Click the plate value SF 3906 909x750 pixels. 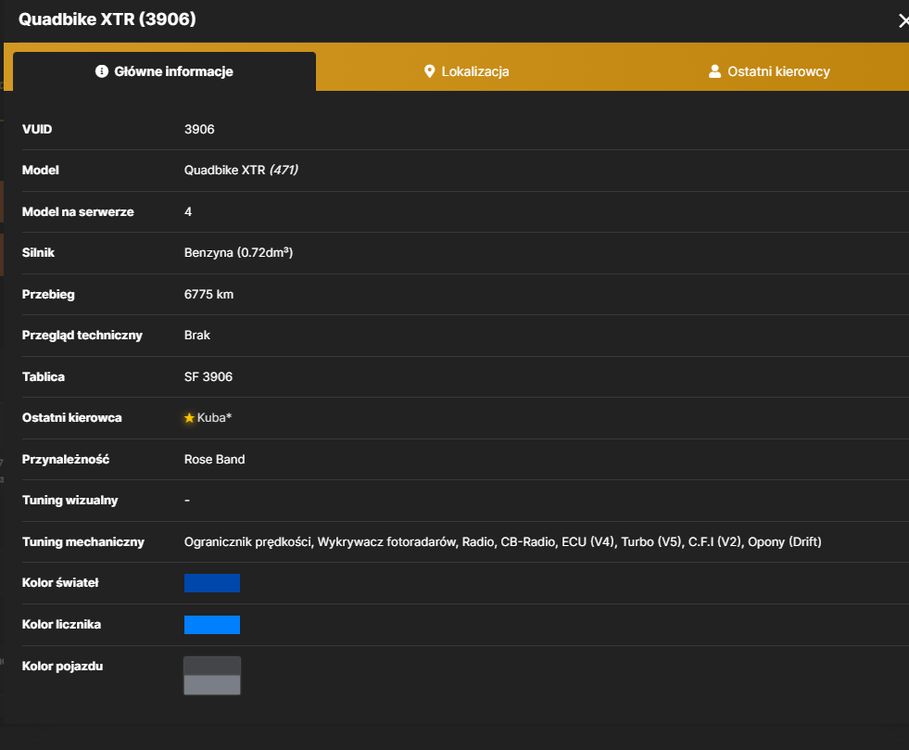208,377
